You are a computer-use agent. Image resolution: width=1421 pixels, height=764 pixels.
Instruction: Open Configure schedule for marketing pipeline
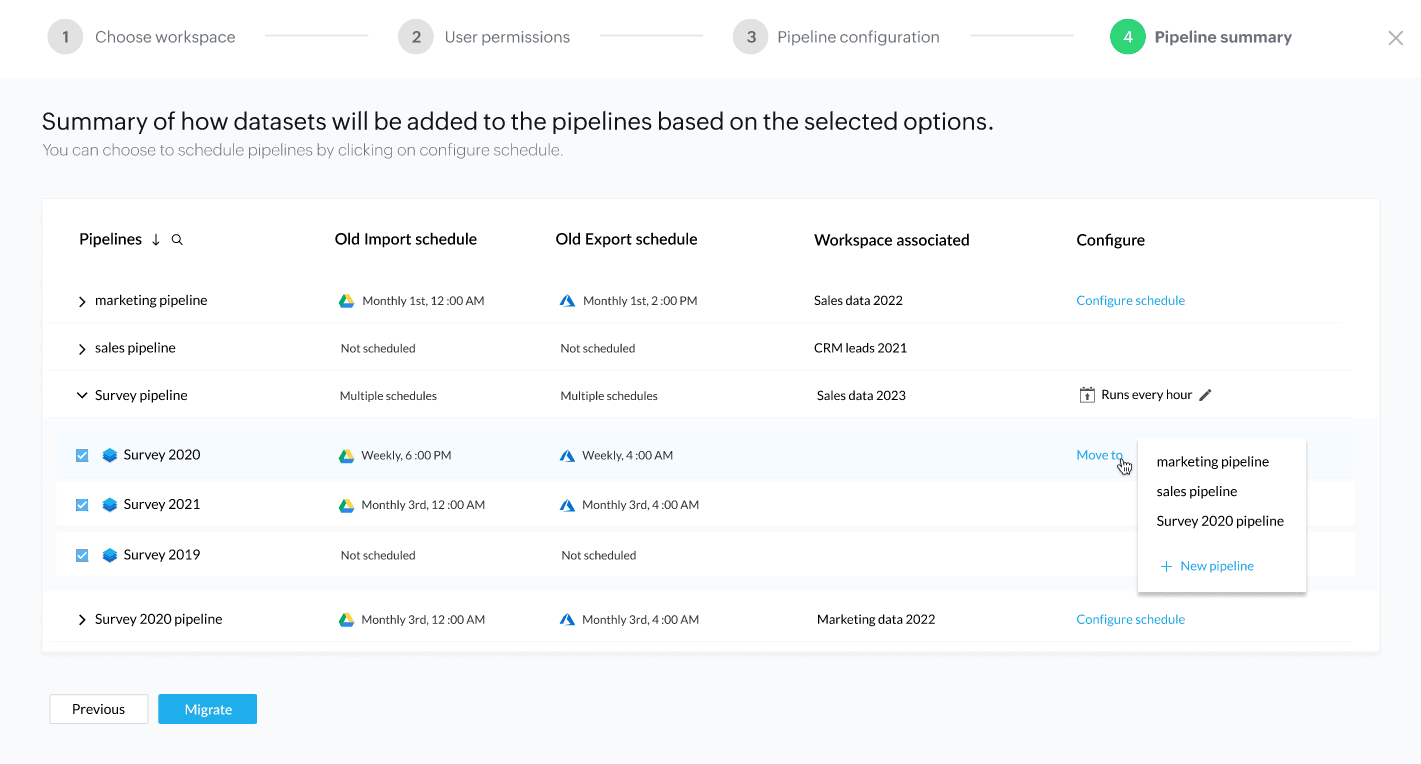1130,301
